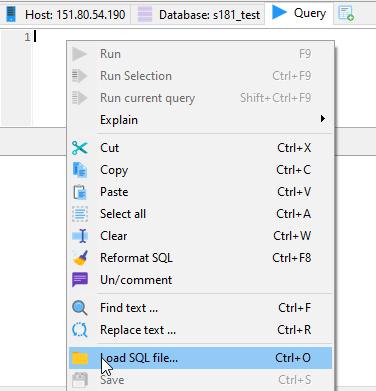Click the Select all dotted icon
376x391 pixels.
(x=80, y=214)
